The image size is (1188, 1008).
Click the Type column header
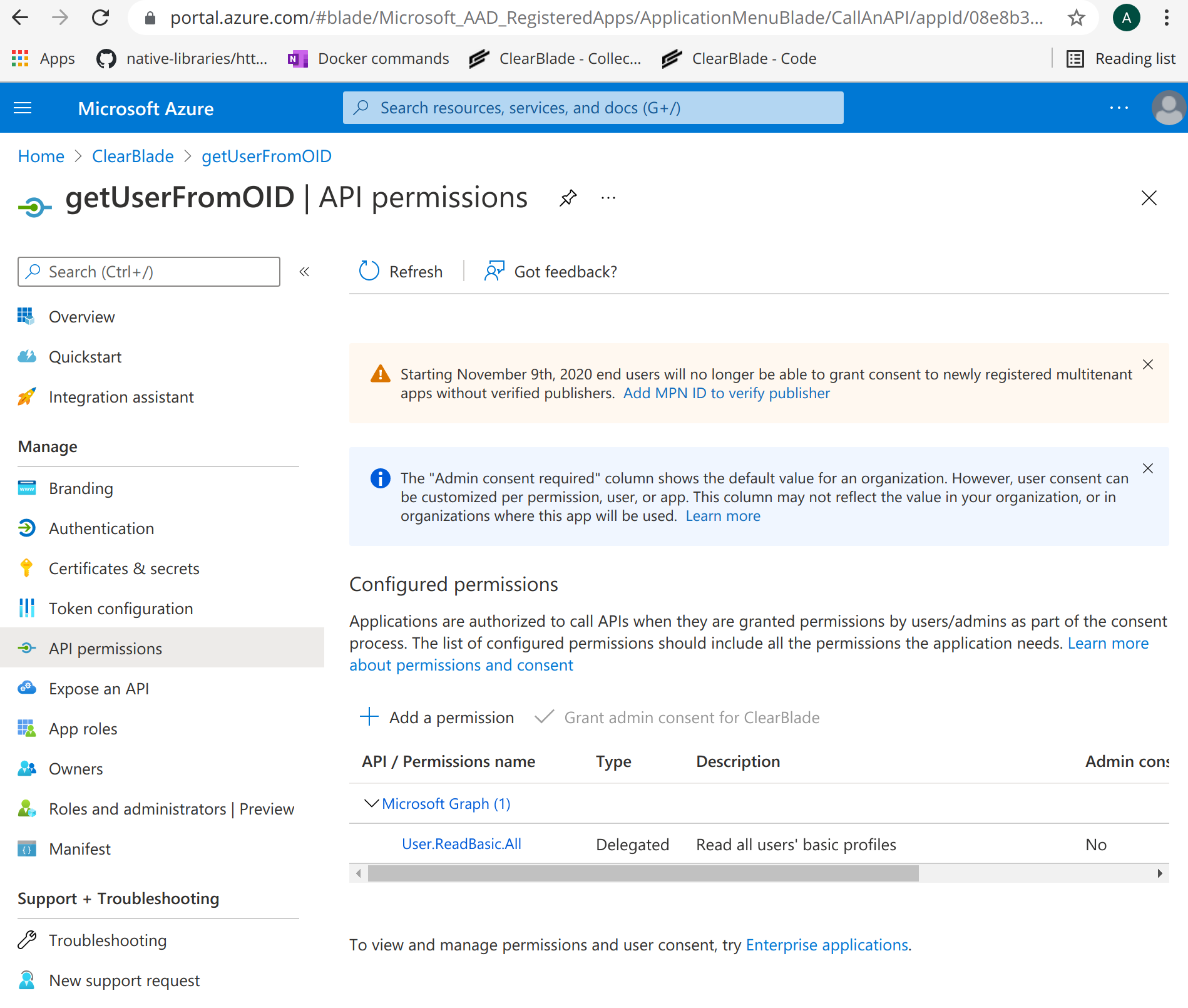coord(613,761)
